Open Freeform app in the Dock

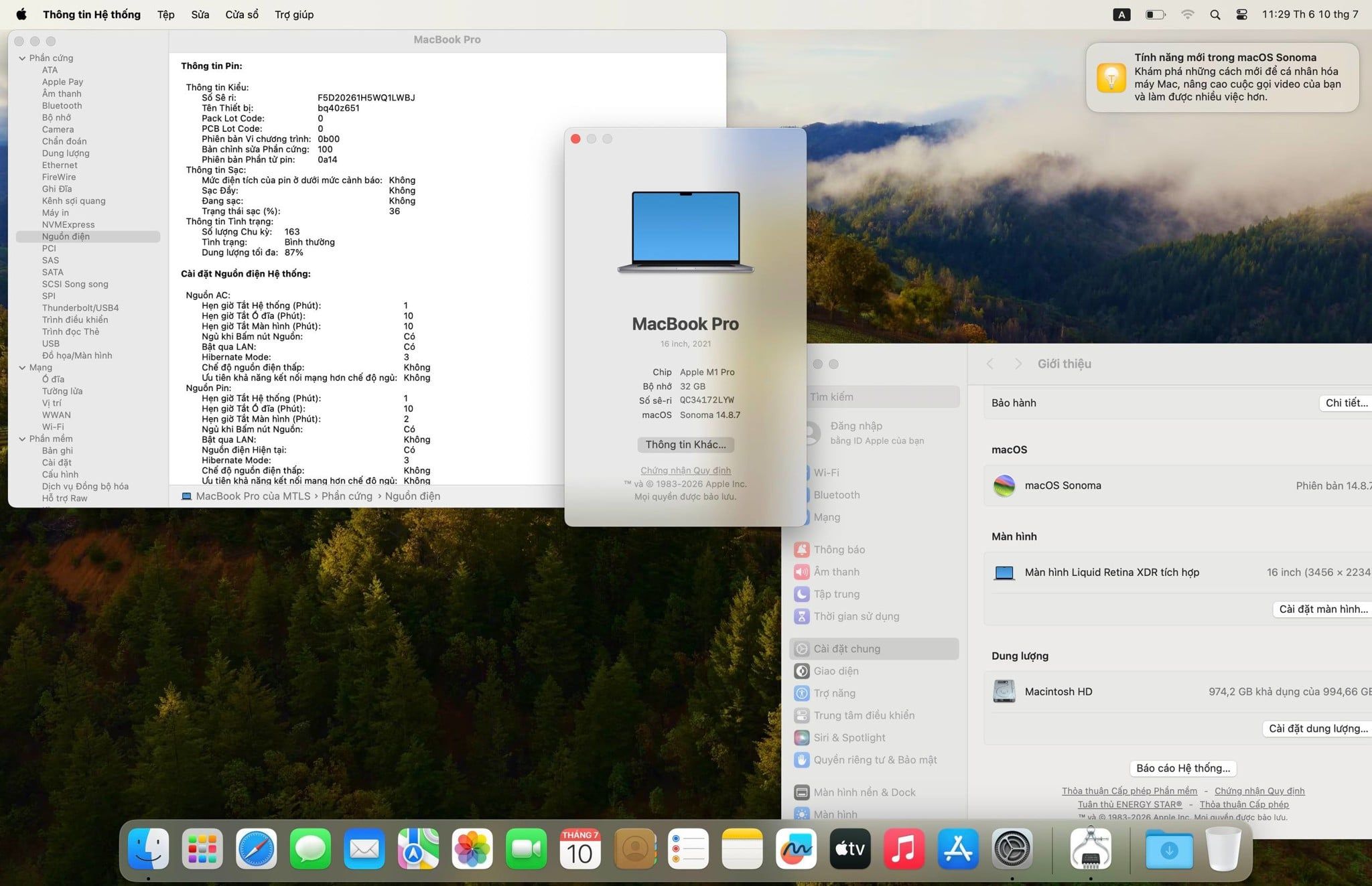(796, 848)
